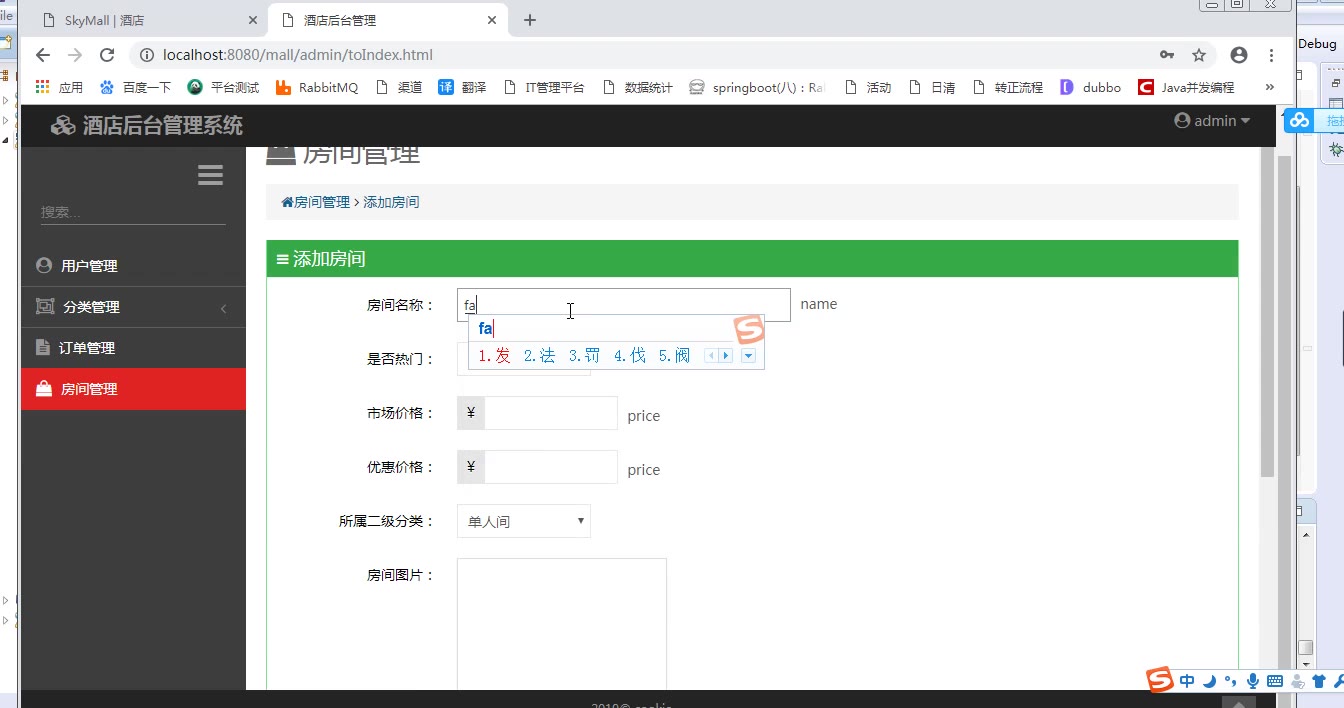Bookmark this page with star icon
1344x708 pixels.
point(1199,55)
